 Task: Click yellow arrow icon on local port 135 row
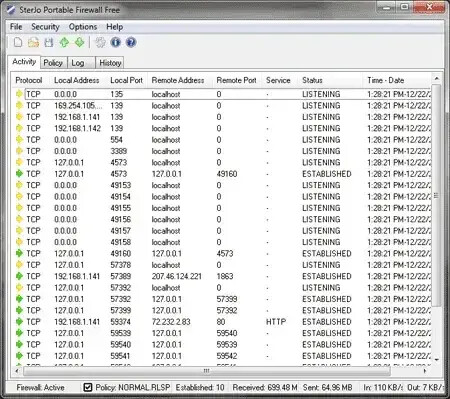(x=19, y=94)
